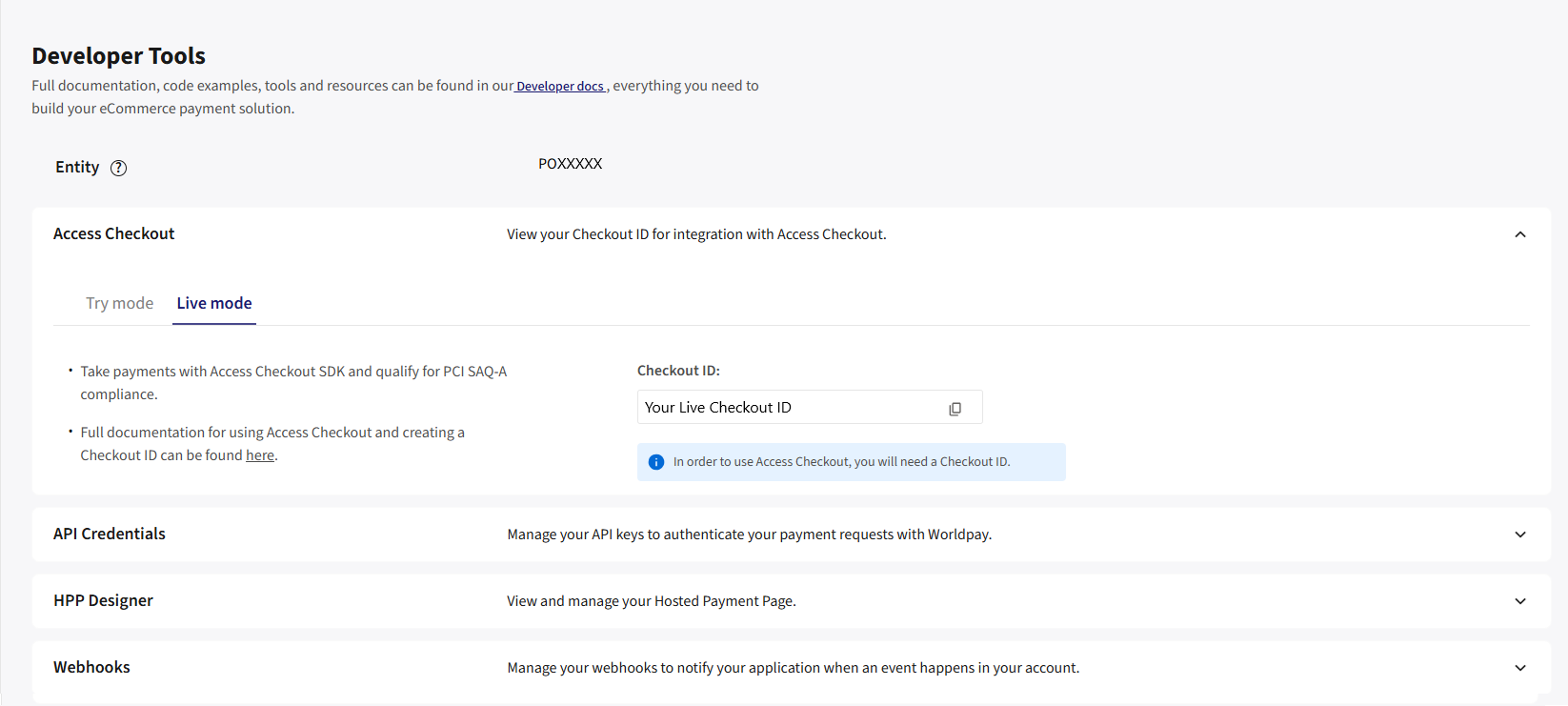
Task: Switch to the Try mode tab
Action: (x=119, y=303)
